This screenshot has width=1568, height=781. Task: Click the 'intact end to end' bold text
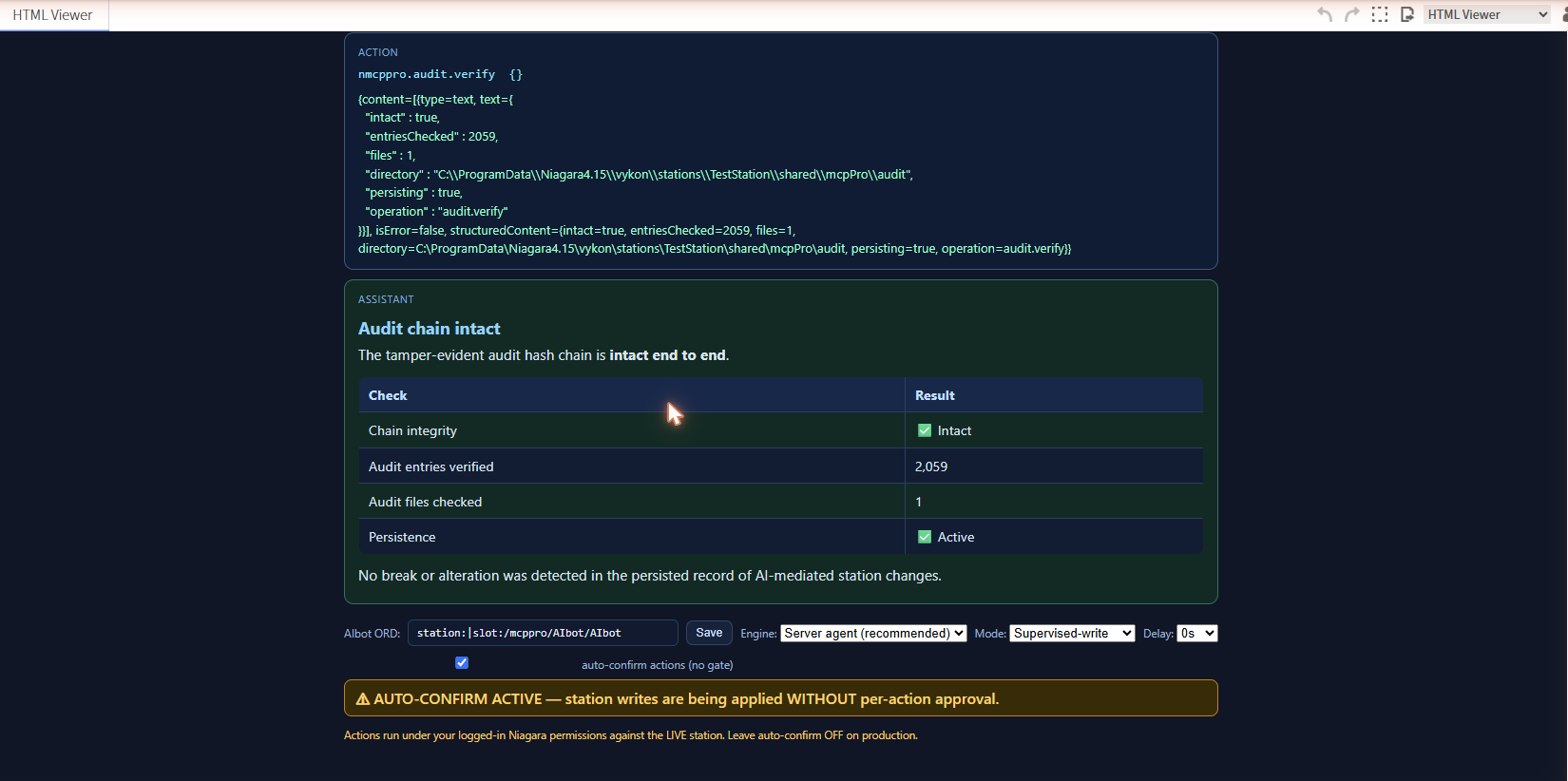(667, 355)
